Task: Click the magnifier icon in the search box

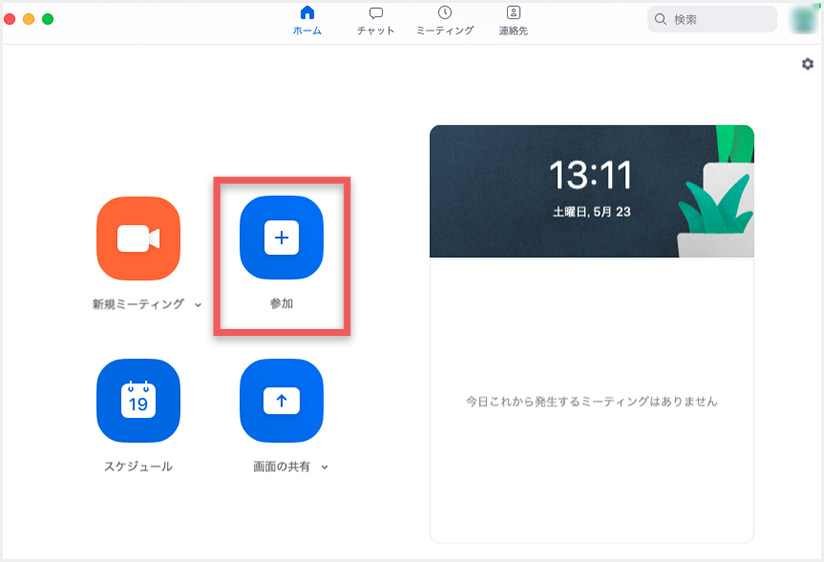Action: click(661, 19)
